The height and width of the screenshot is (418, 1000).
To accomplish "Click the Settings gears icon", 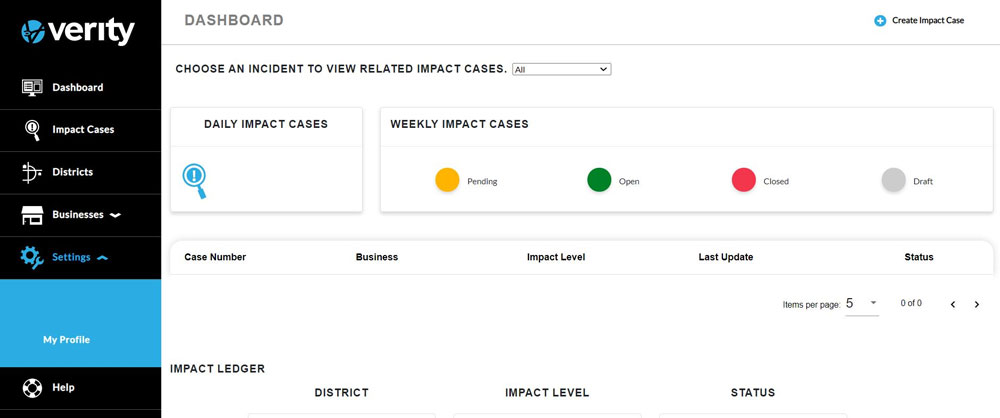I will (32, 257).
